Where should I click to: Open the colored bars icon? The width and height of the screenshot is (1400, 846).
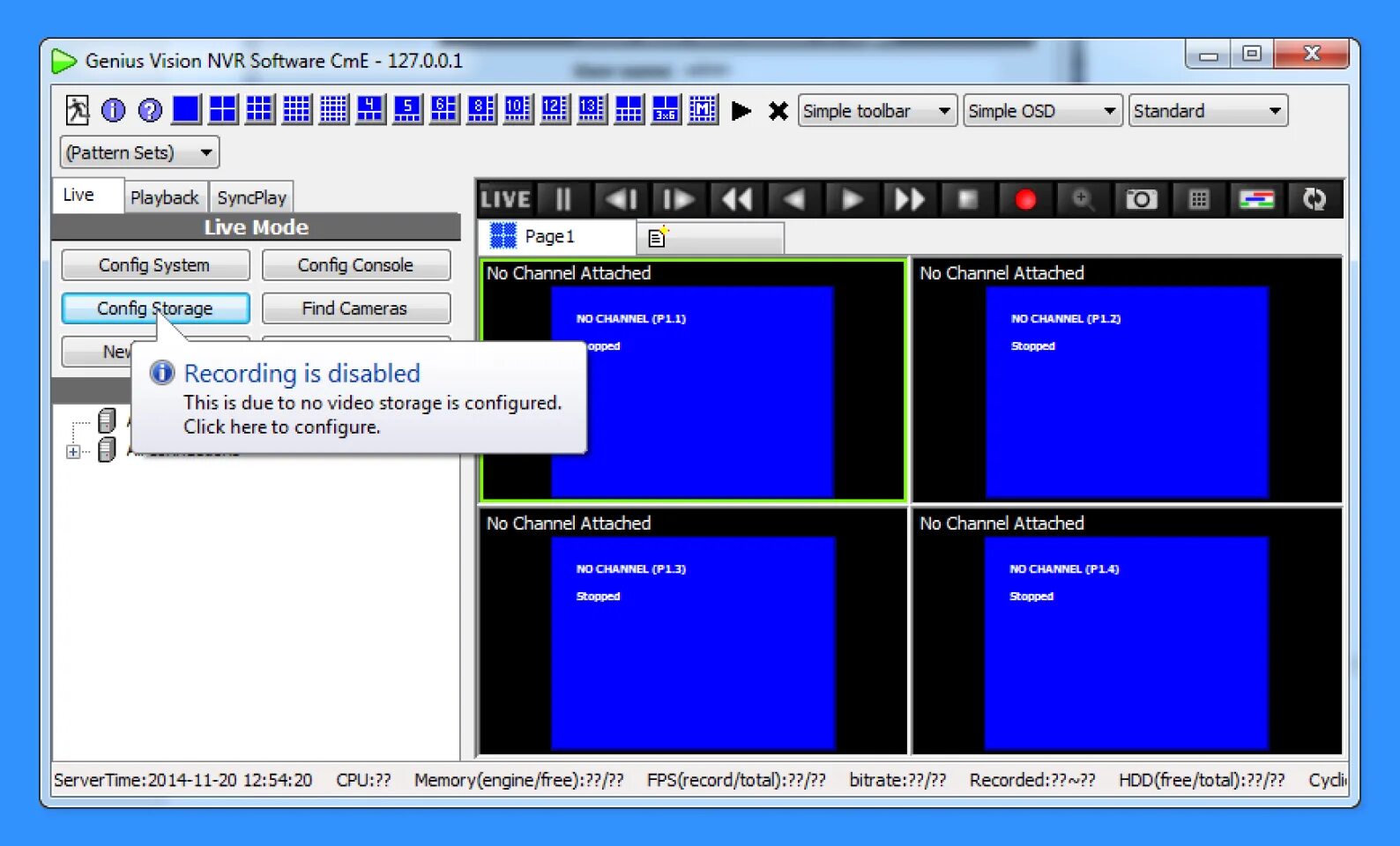click(1256, 199)
